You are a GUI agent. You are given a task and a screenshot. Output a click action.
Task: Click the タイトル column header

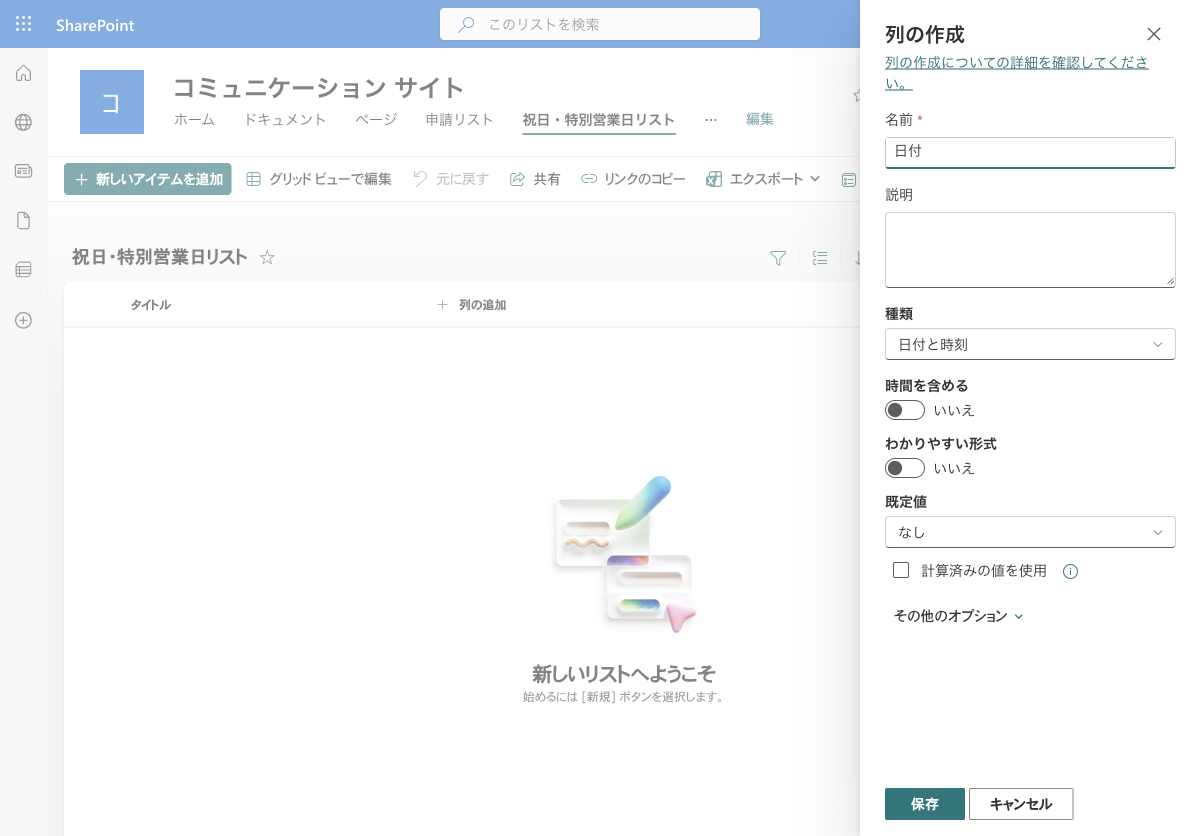pyautogui.click(x=150, y=305)
